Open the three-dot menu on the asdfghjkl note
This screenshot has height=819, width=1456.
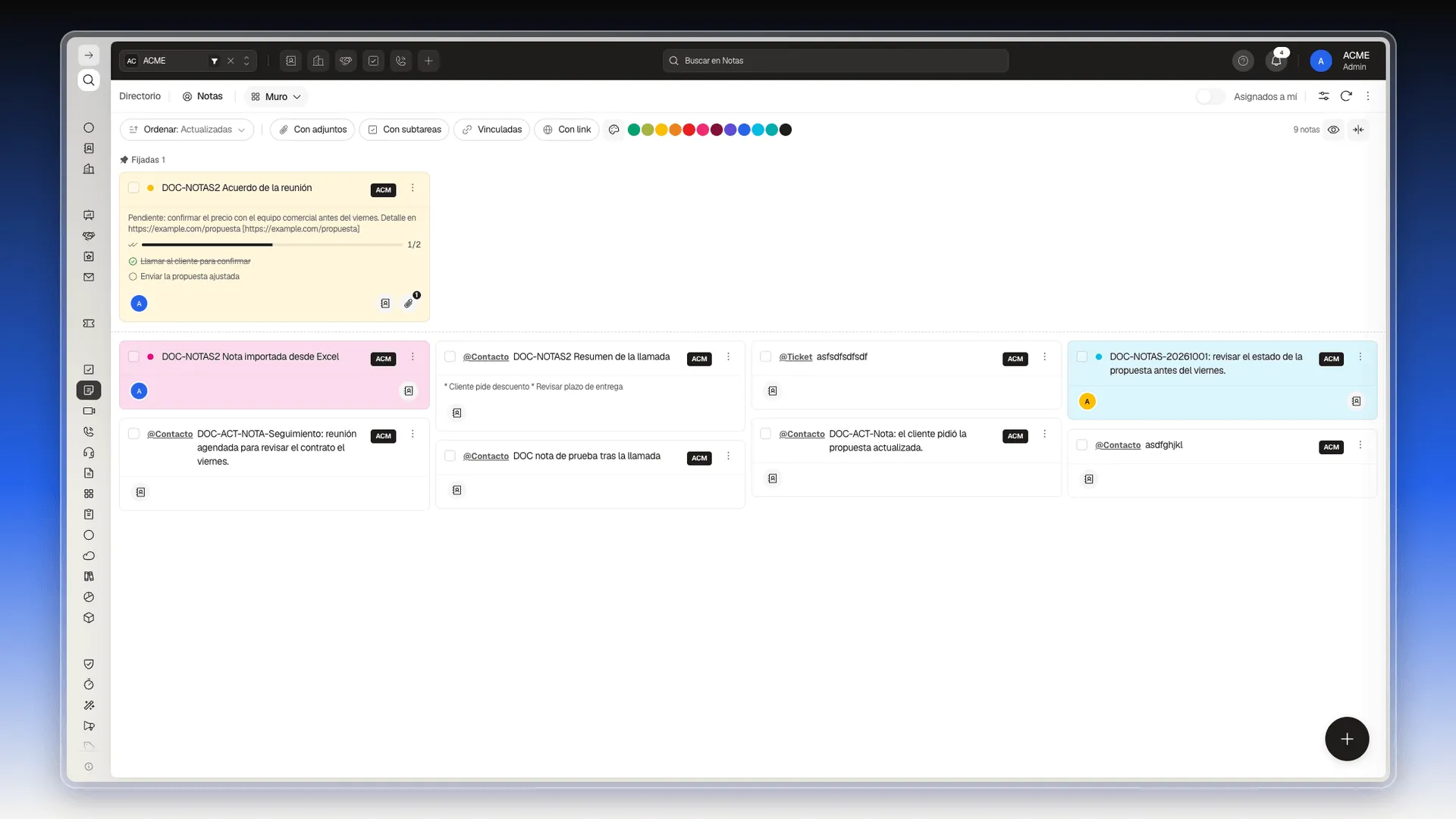pyautogui.click(x=1360, y=445)
